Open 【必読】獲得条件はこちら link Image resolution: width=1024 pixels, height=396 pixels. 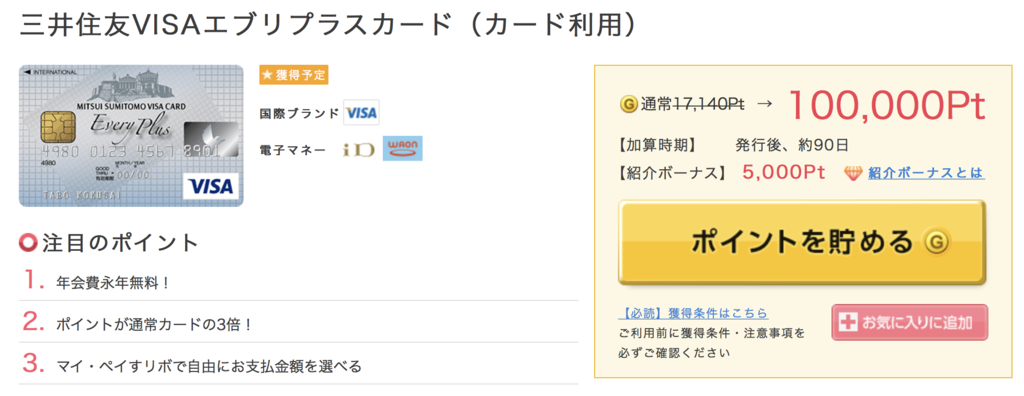693,313
